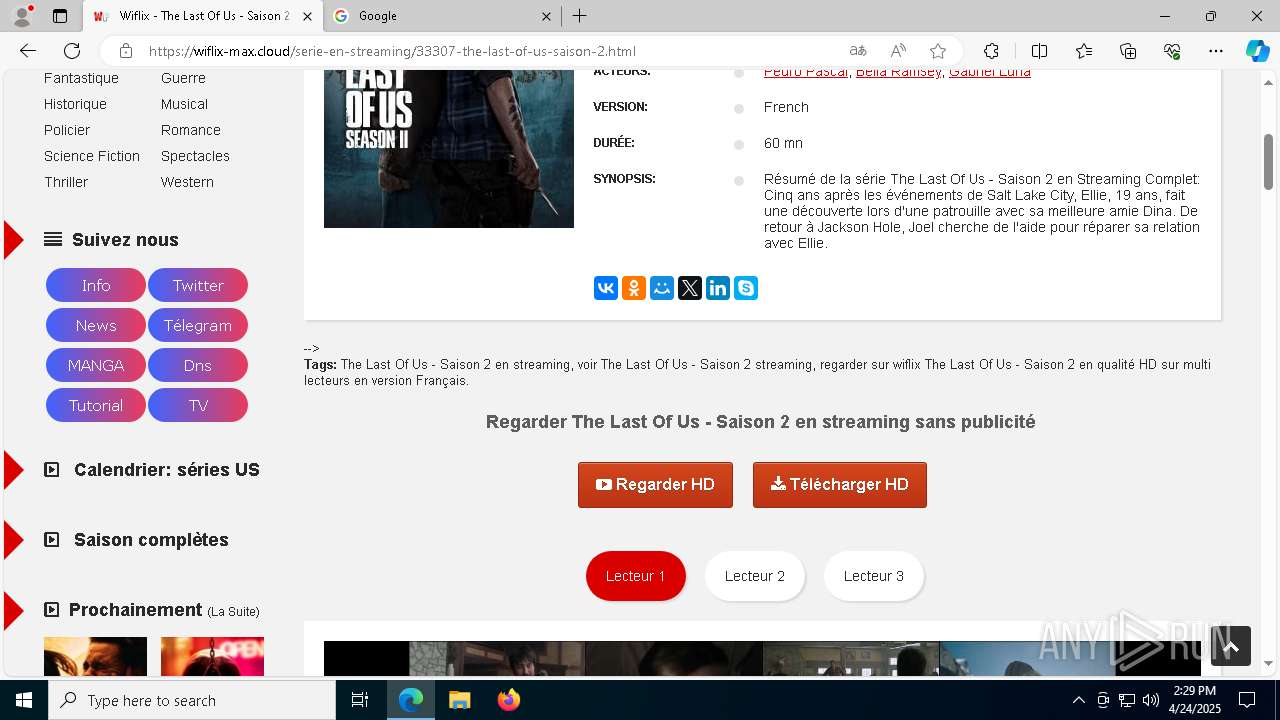Open volume control in system tray

click(1151, 700)
